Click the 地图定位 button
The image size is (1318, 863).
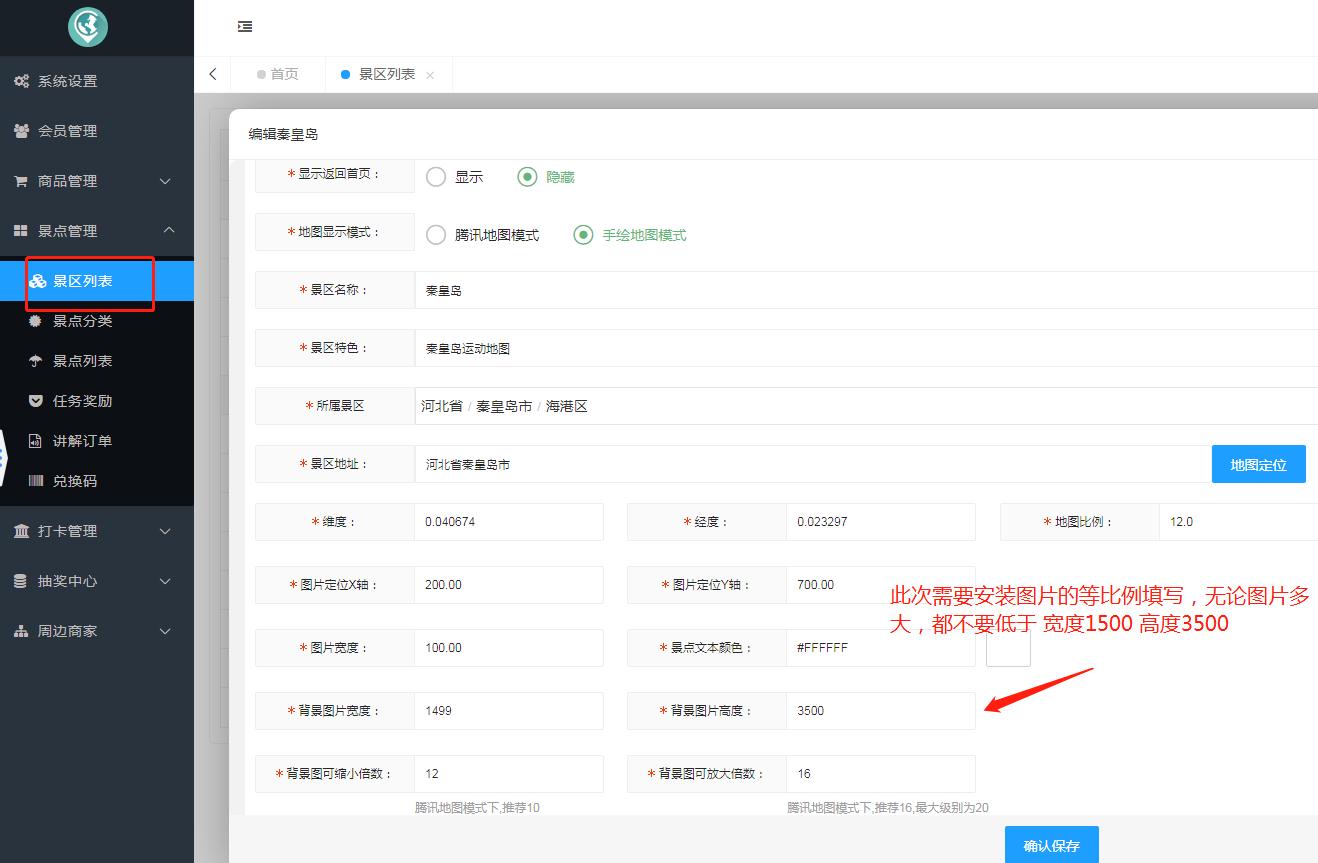click(x=1258, y=465)
